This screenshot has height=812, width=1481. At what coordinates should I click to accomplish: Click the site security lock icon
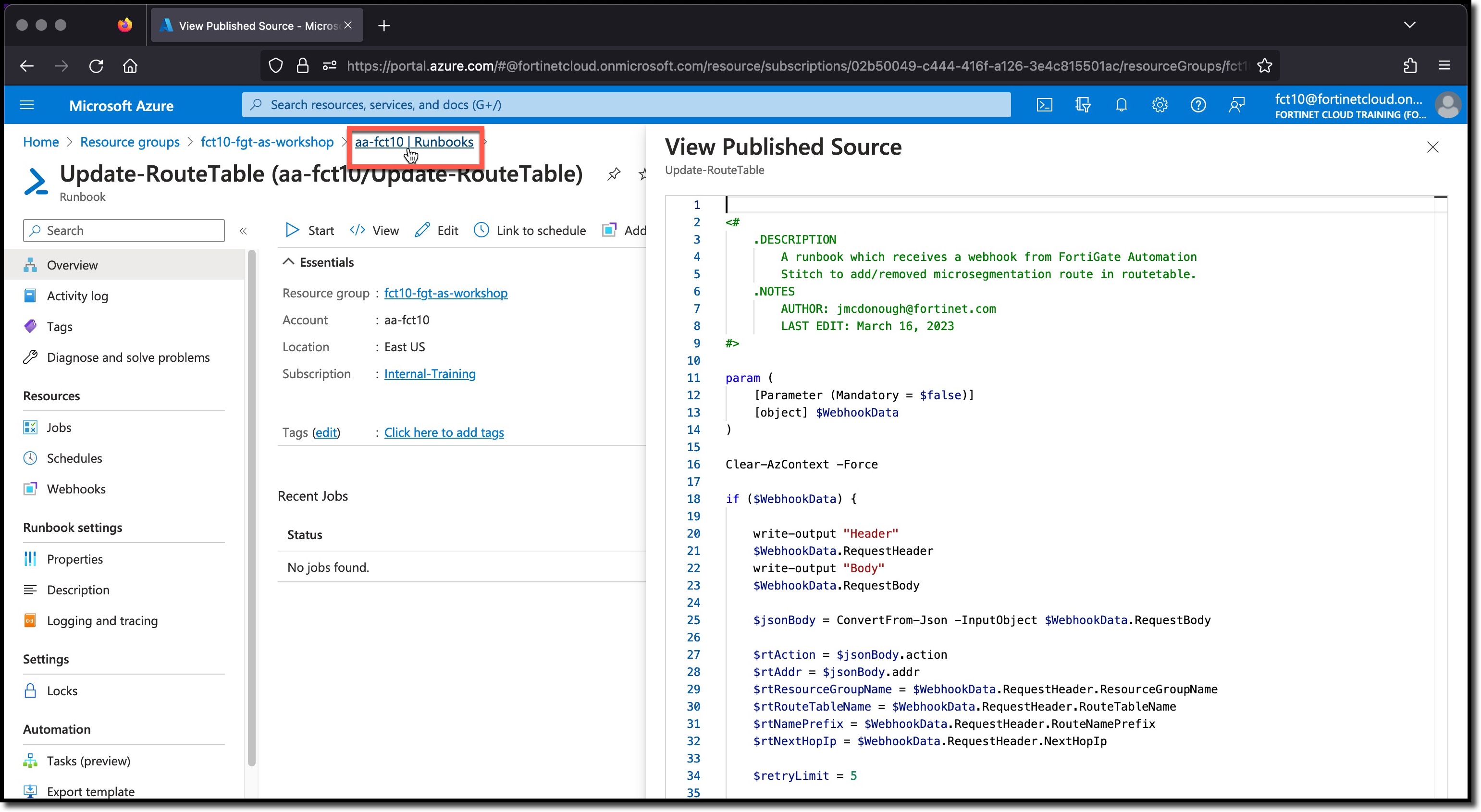pos(302,66)
